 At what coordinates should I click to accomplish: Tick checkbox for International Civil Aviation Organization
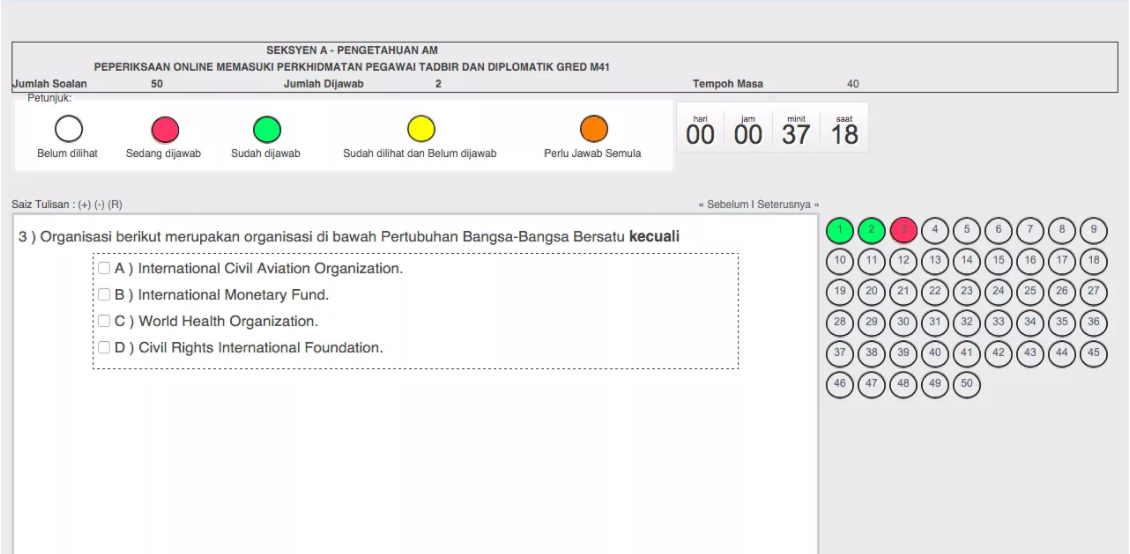[105, 269]
